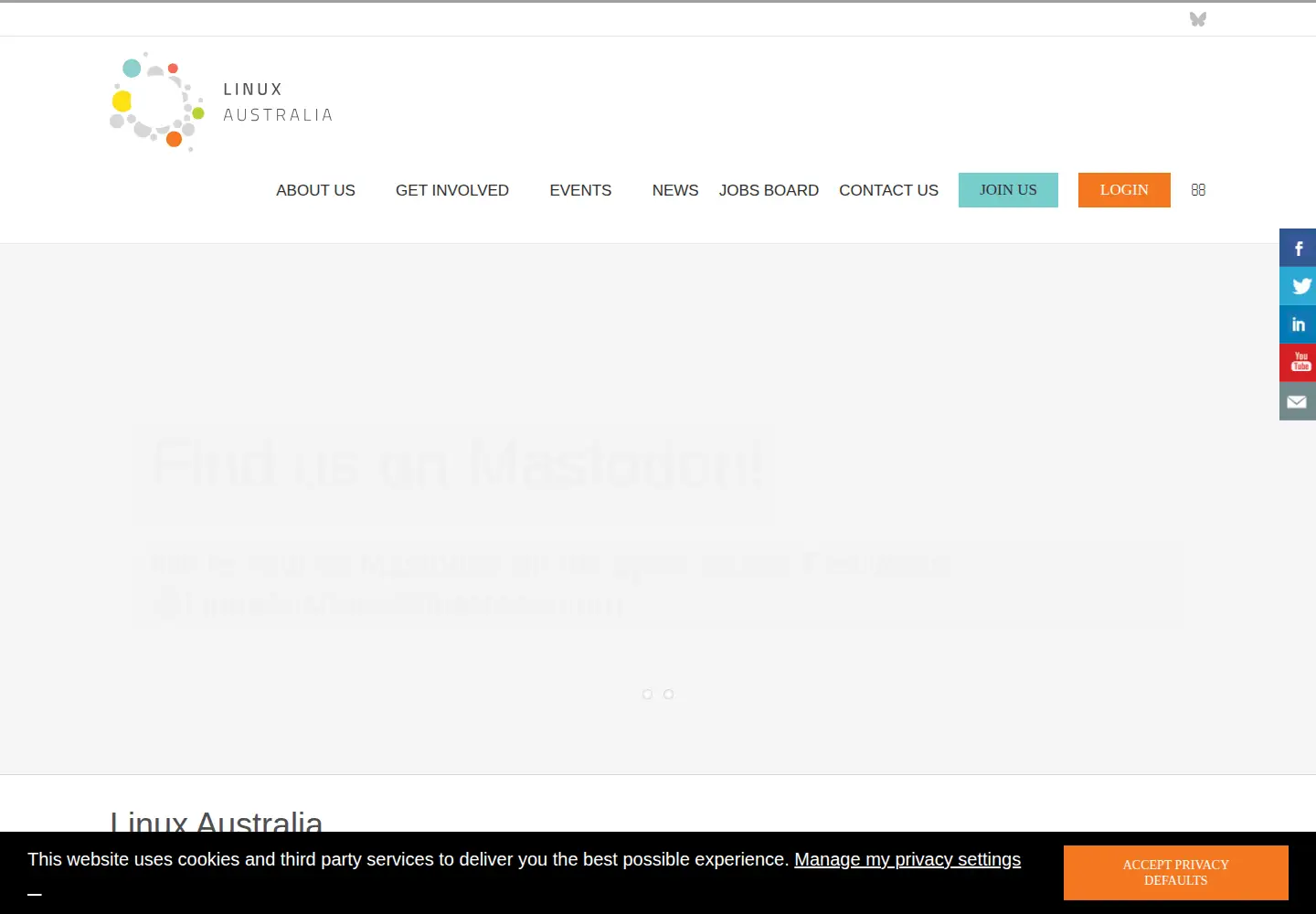Accept privacy defaults in cookie banner
1316x914 pixels.
click(1176, 873)
